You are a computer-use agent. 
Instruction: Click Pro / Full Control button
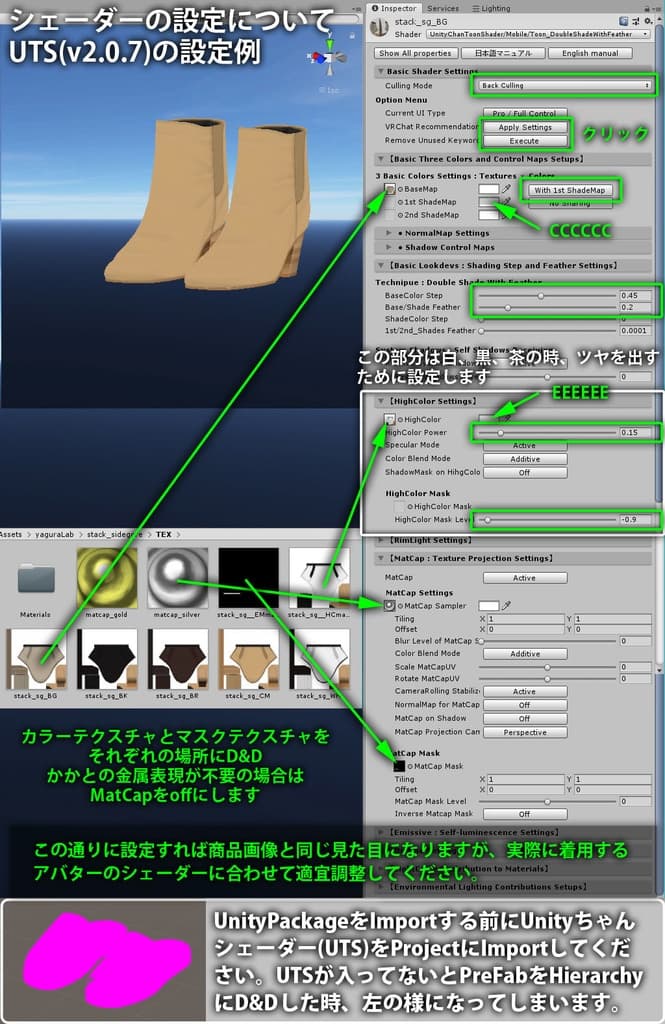pos(525,113)
